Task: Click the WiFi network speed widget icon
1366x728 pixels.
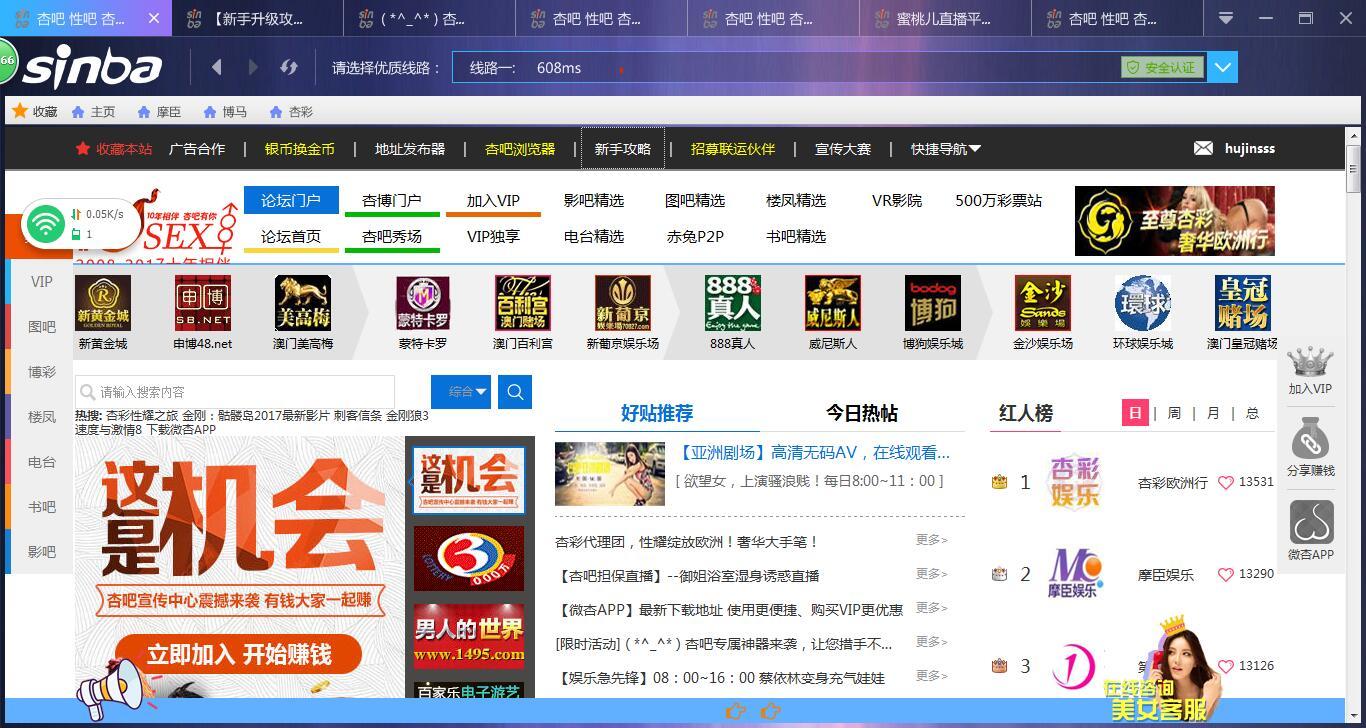Action: 46,223
